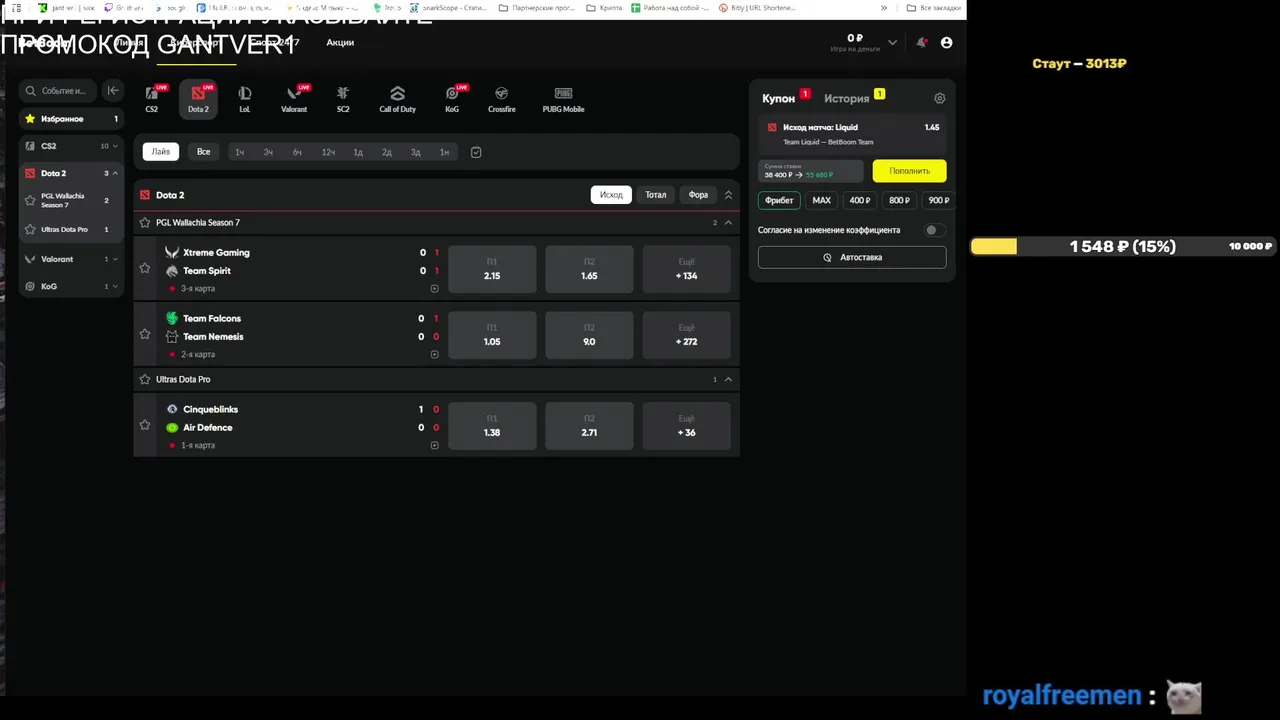1280x720 pixels.
Task: Select the 12ч time filter
Action: pyautogui.click(x=328, y=152)
